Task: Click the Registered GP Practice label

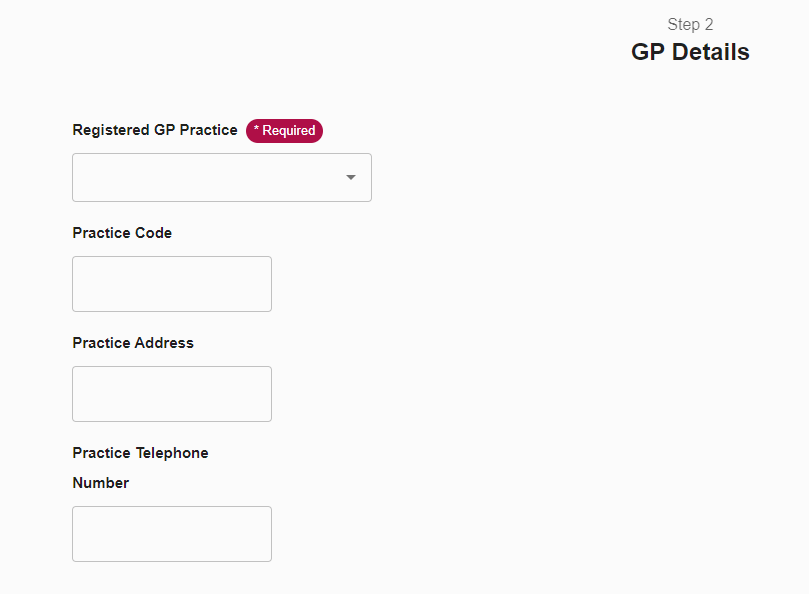Action: (155, 130)
